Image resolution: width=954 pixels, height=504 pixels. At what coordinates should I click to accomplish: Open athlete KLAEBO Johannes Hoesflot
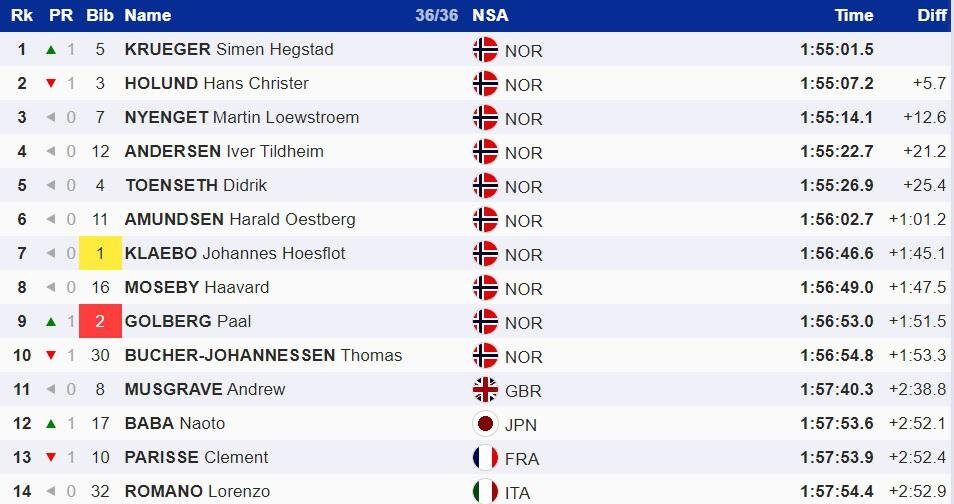235,253
